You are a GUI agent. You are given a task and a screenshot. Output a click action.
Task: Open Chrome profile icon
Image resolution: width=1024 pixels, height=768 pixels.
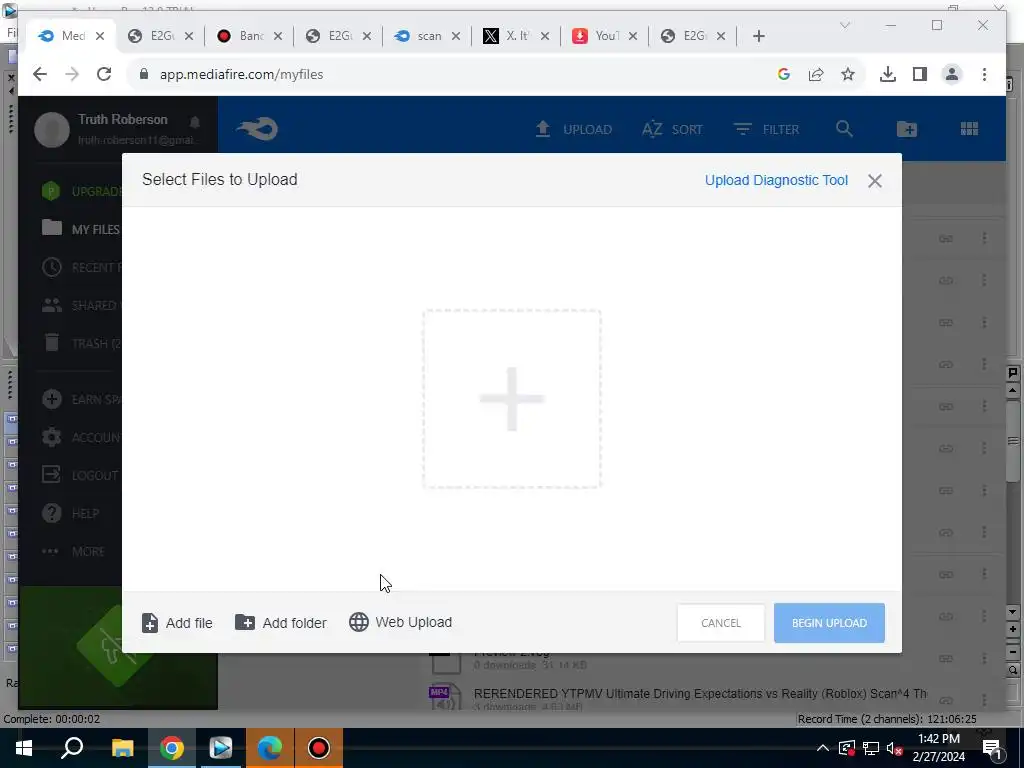[x=952, y=74]
